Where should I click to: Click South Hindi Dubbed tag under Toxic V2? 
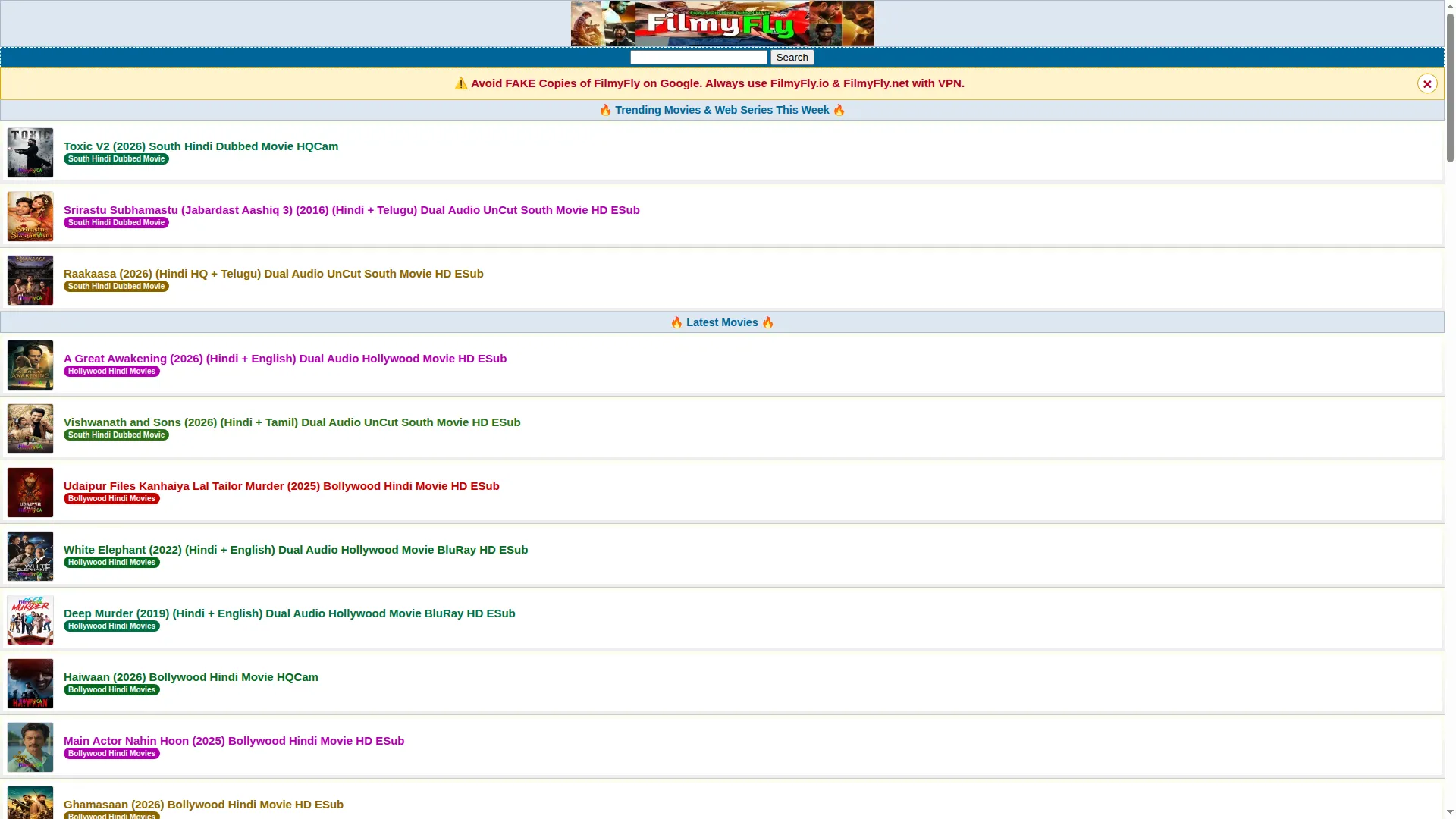(116, 159)
